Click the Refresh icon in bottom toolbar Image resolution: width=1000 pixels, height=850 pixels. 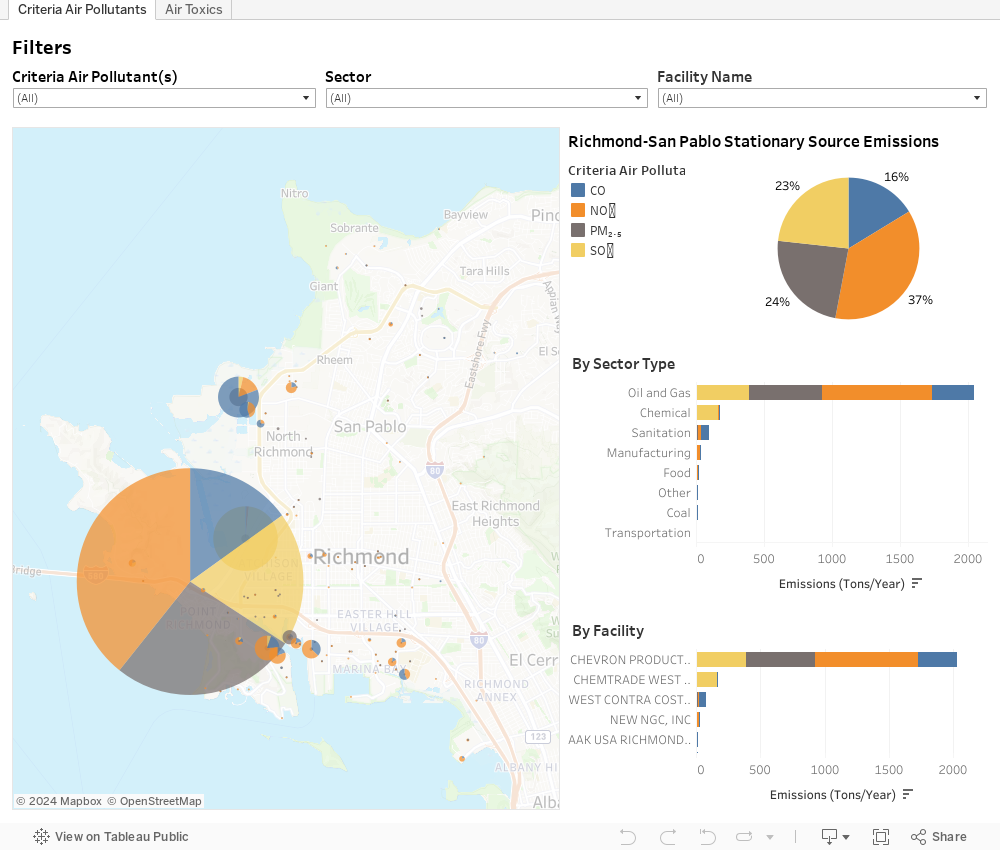744,837
